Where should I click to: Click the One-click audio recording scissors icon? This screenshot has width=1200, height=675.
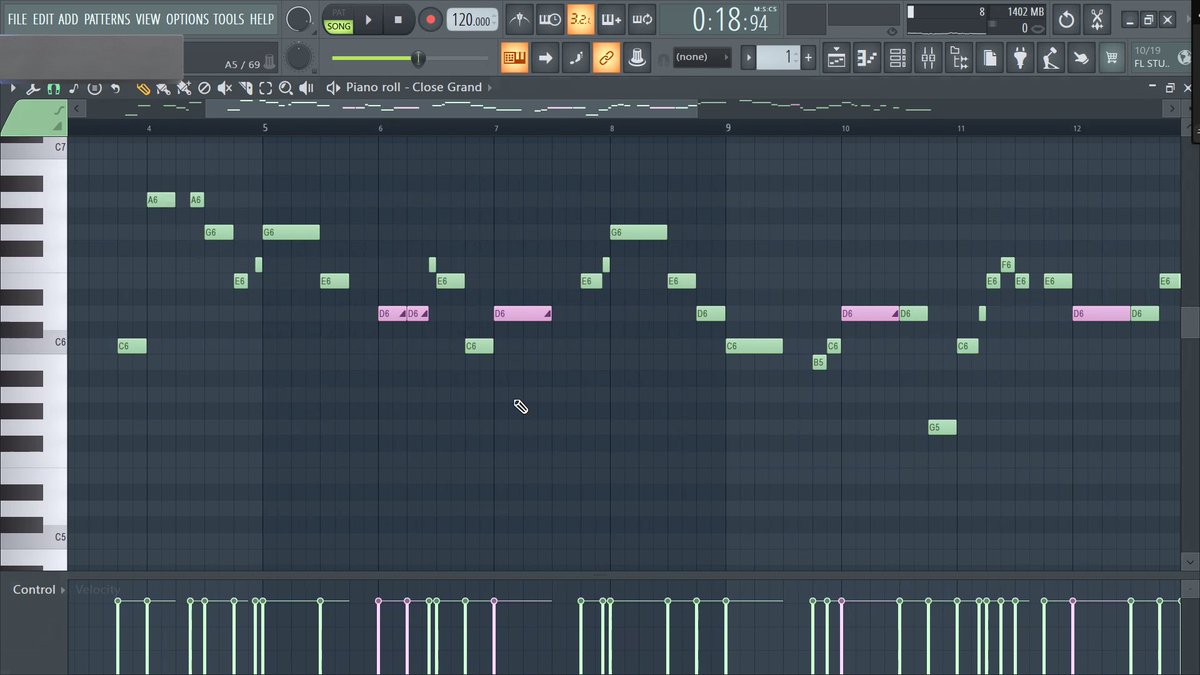coord(1097,19)
